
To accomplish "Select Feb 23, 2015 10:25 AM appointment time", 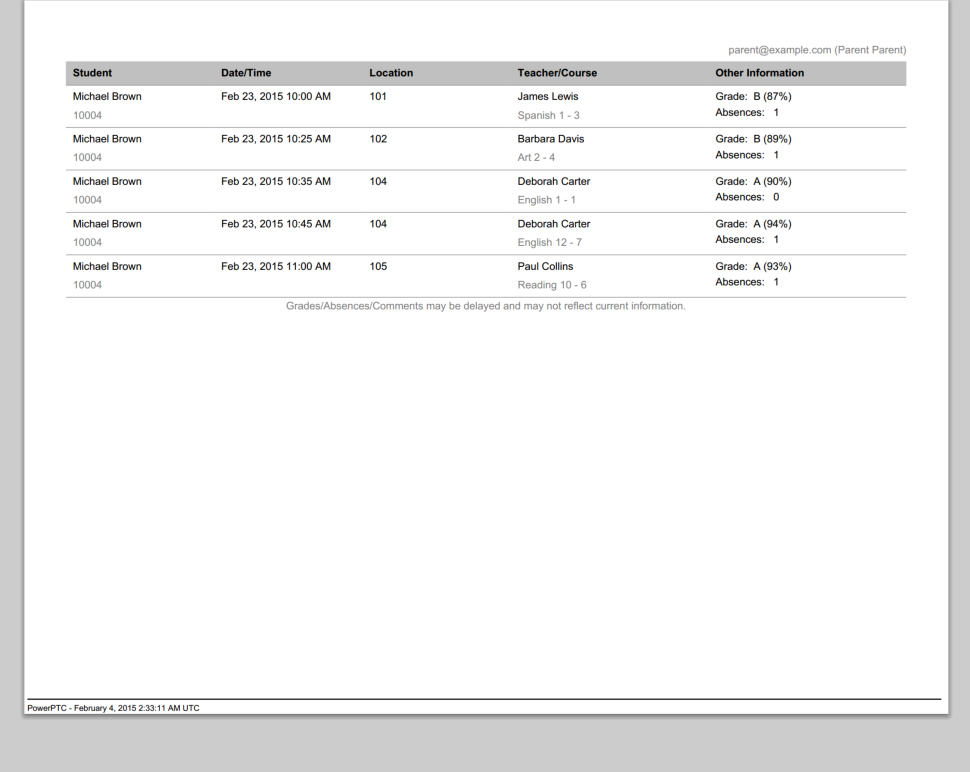I will 276,139.
